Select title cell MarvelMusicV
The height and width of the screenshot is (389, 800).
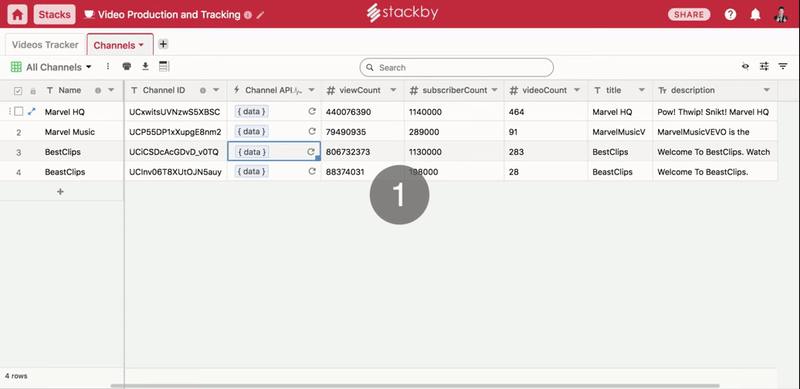[620, 132]
